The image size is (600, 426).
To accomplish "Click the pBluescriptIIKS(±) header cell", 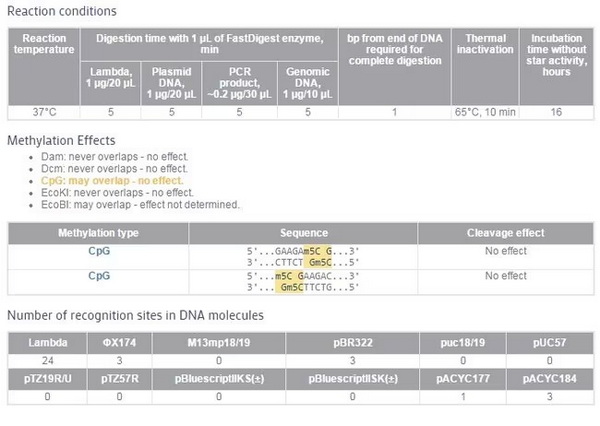I will (219, 379).
